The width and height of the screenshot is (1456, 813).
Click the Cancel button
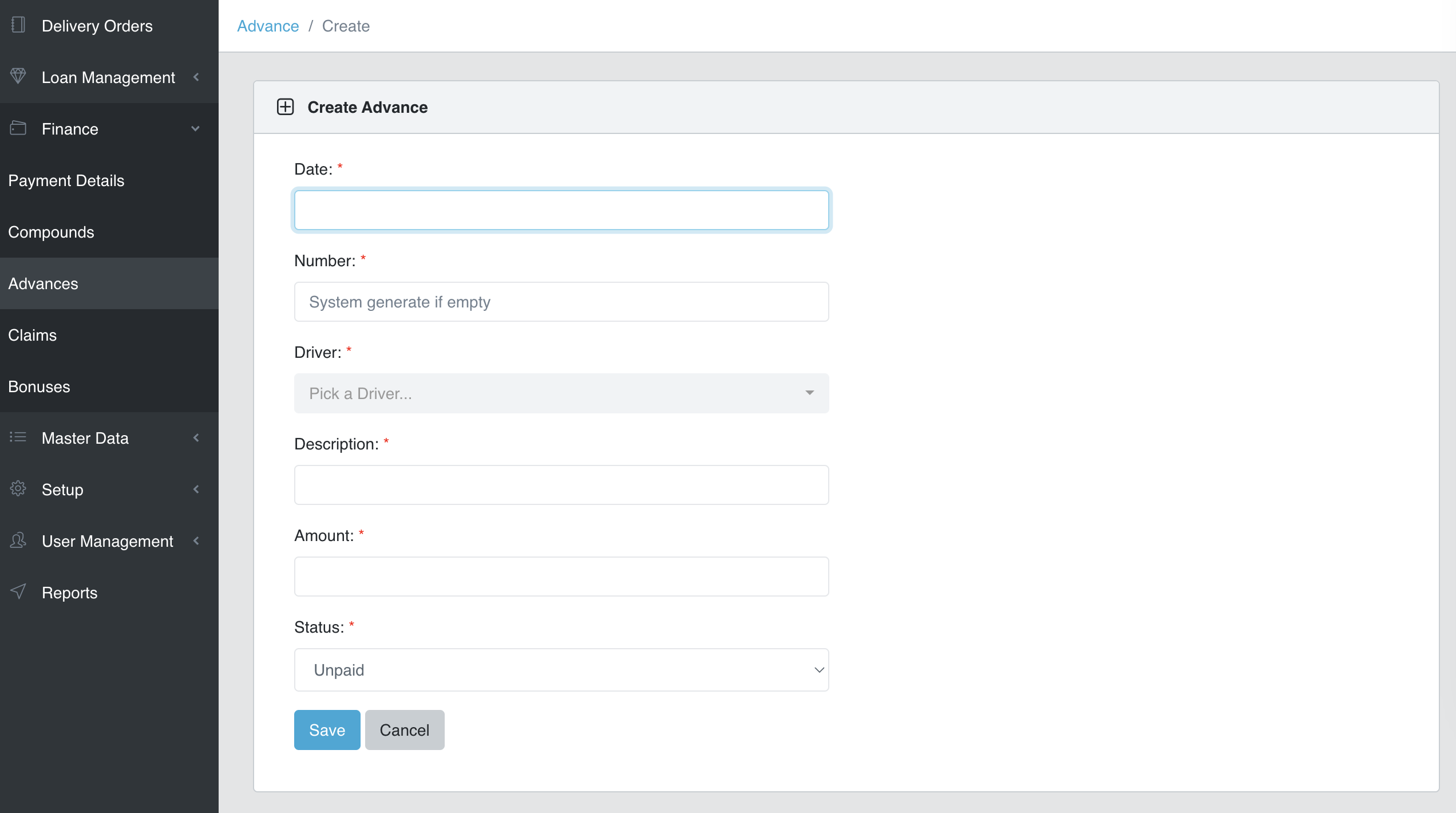pyautogui.click(x=404, y=730)
